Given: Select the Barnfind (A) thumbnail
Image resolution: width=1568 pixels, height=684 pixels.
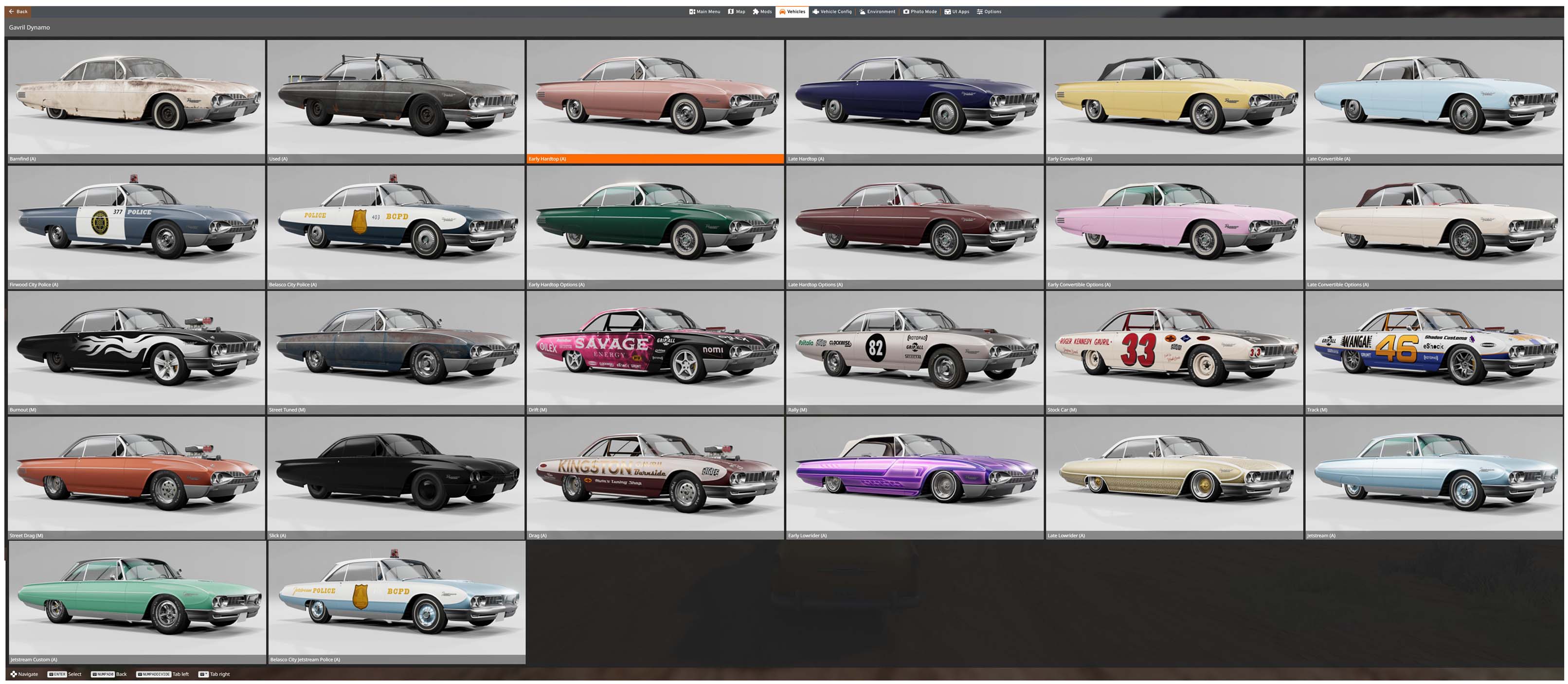Looking at the screenshot, I should click(136, 97).
